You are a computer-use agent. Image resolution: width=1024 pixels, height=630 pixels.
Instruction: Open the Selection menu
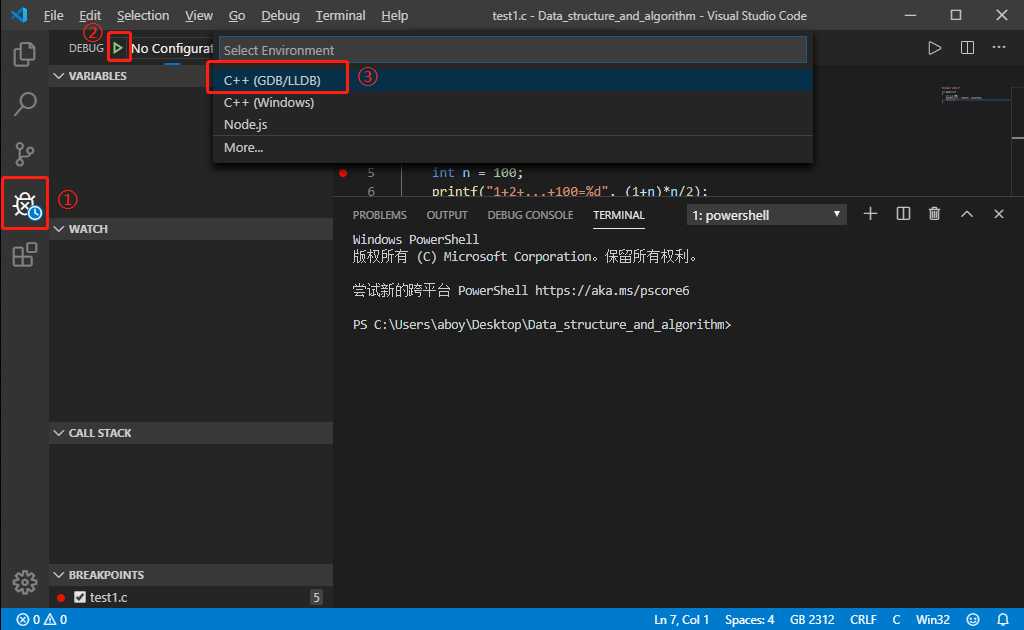142,15
